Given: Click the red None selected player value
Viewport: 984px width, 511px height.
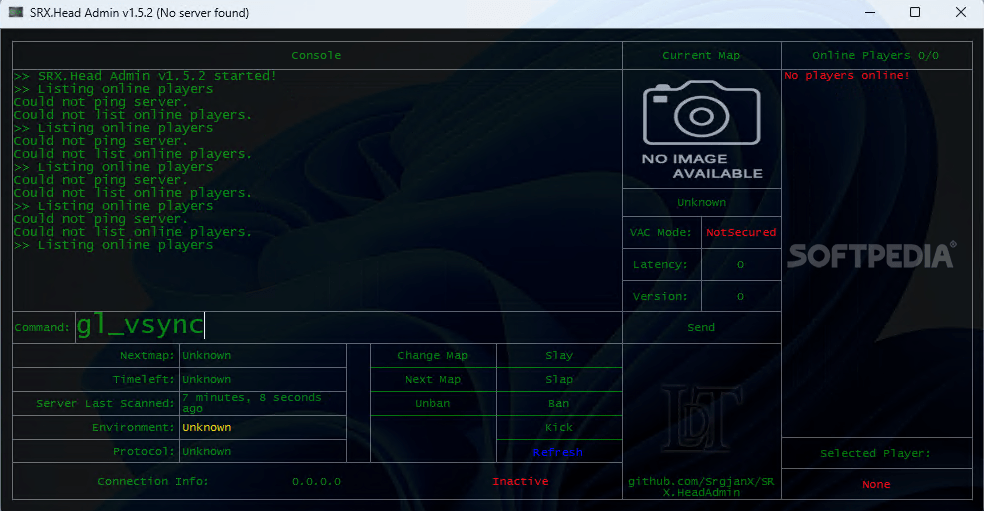Looking at the screenshot, I should [x=876, y=484].
